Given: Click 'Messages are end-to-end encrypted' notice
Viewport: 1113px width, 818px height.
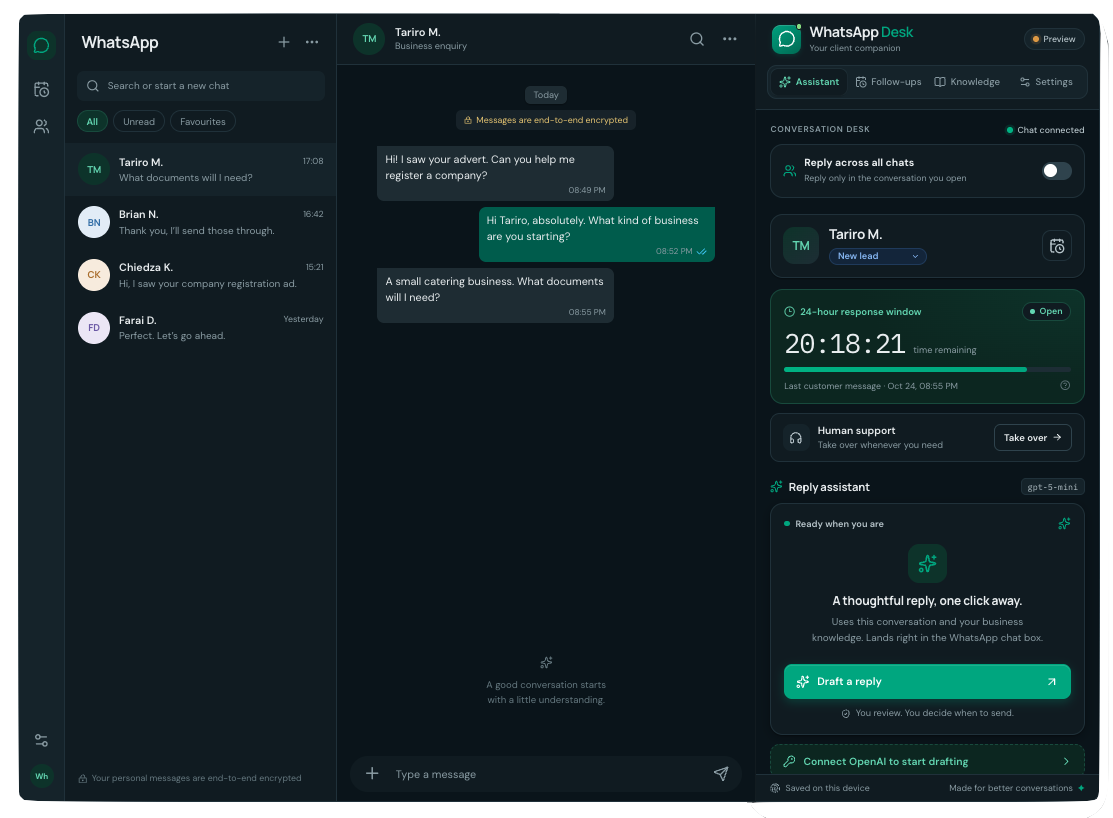Looking at the screenshot, I should 546,120.
